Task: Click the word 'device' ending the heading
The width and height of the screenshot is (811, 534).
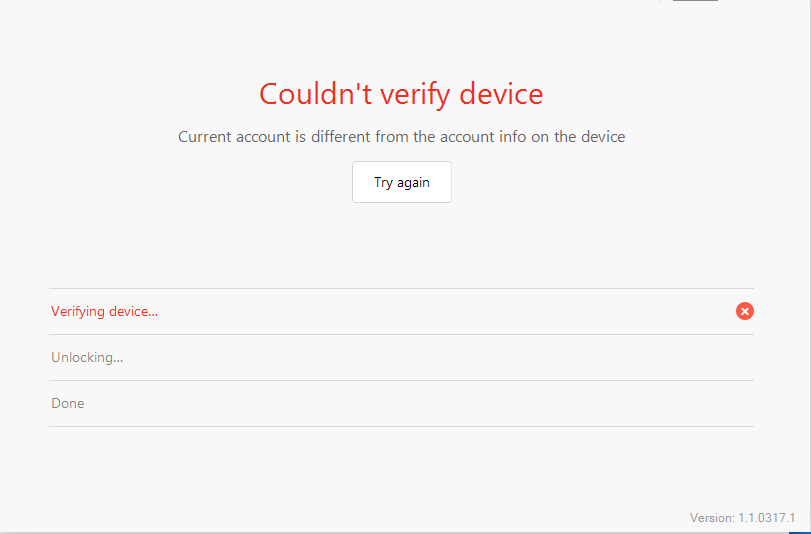Action: [x=502, y=94]
